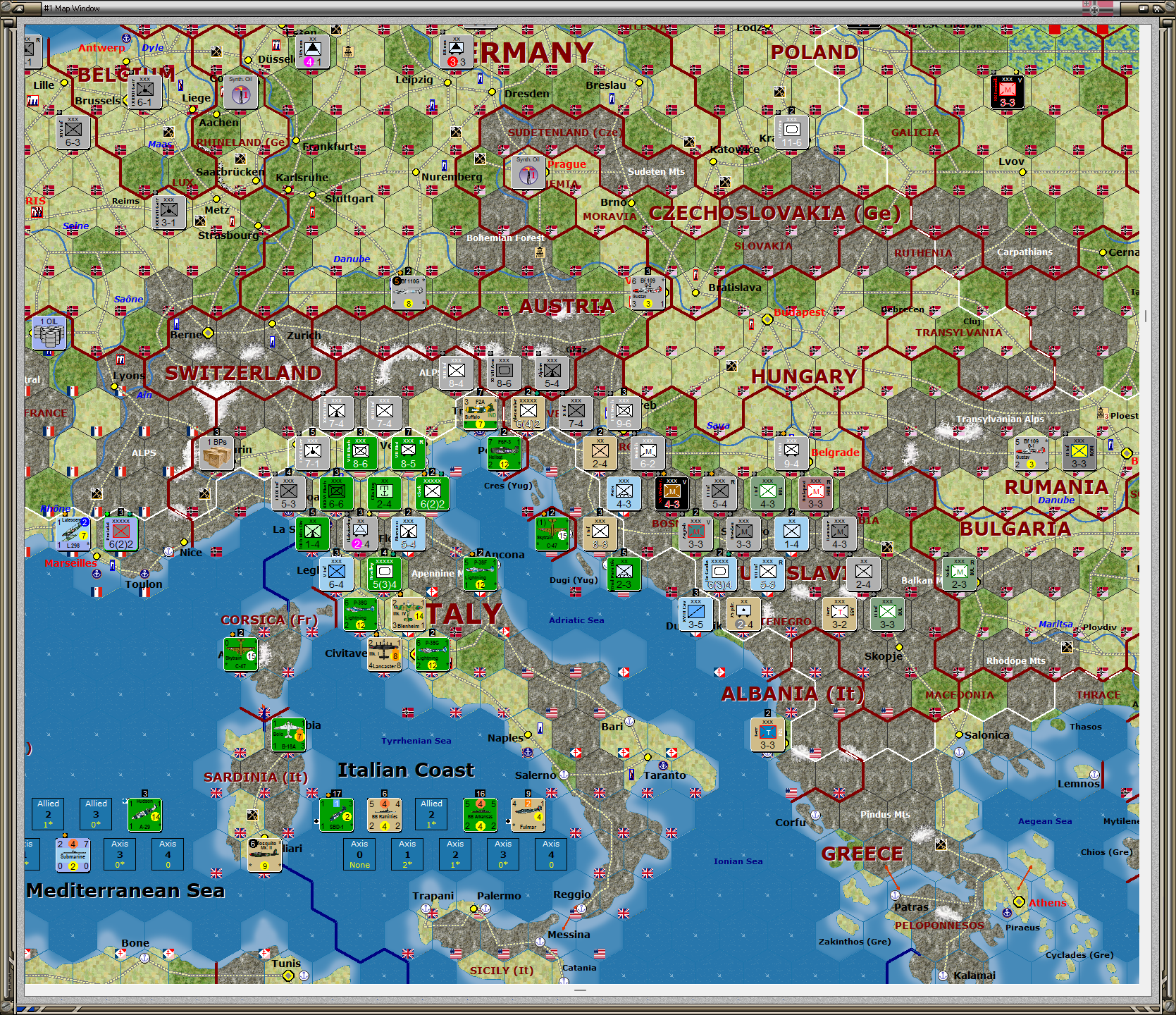
Task: Select the 3-3 unit in Albania
Action: pyautogui.click(x=767, y=735)
